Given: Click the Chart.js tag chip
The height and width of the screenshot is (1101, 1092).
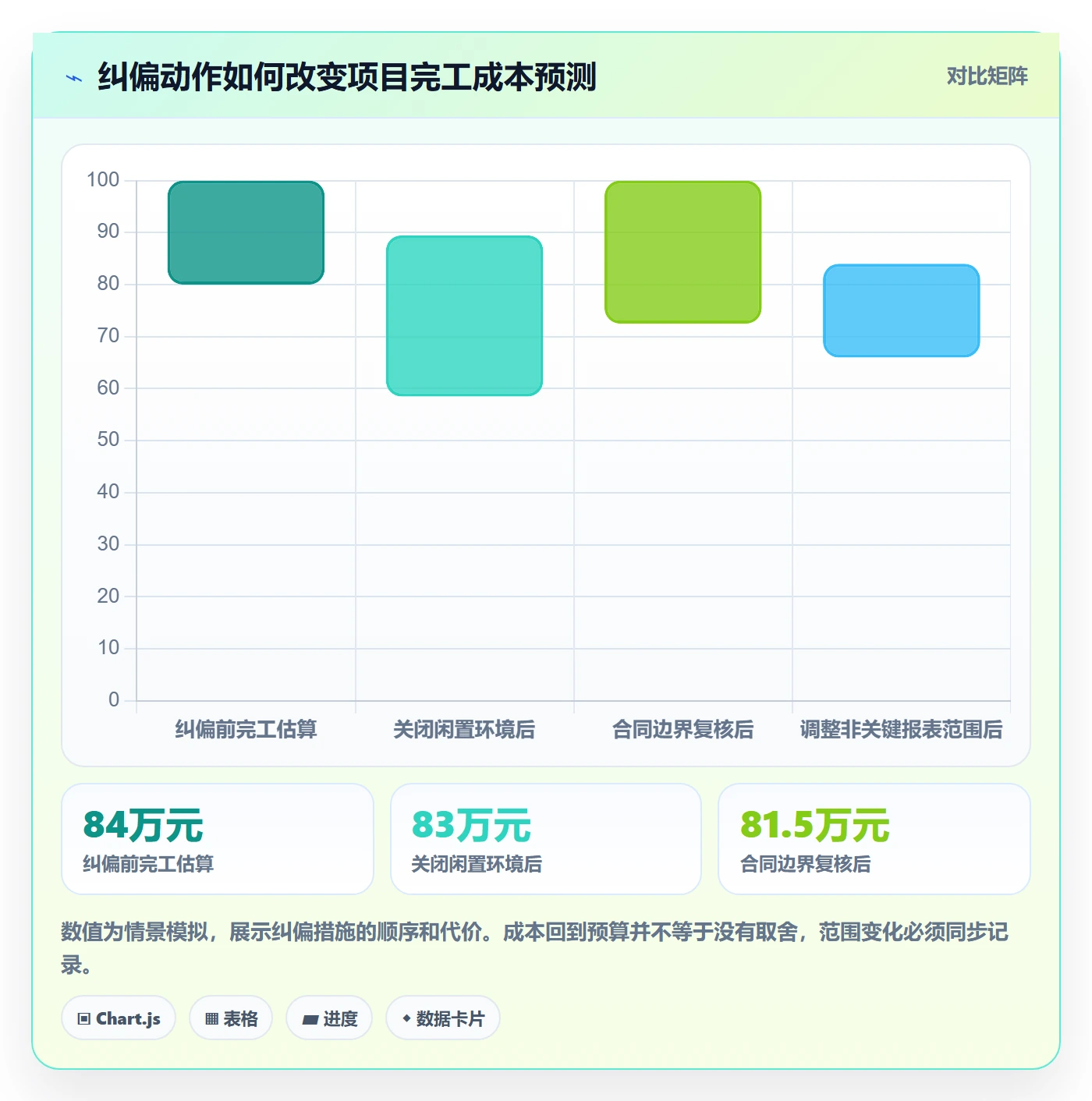Looking at the screenshot, I should [x=119, y=1018].
